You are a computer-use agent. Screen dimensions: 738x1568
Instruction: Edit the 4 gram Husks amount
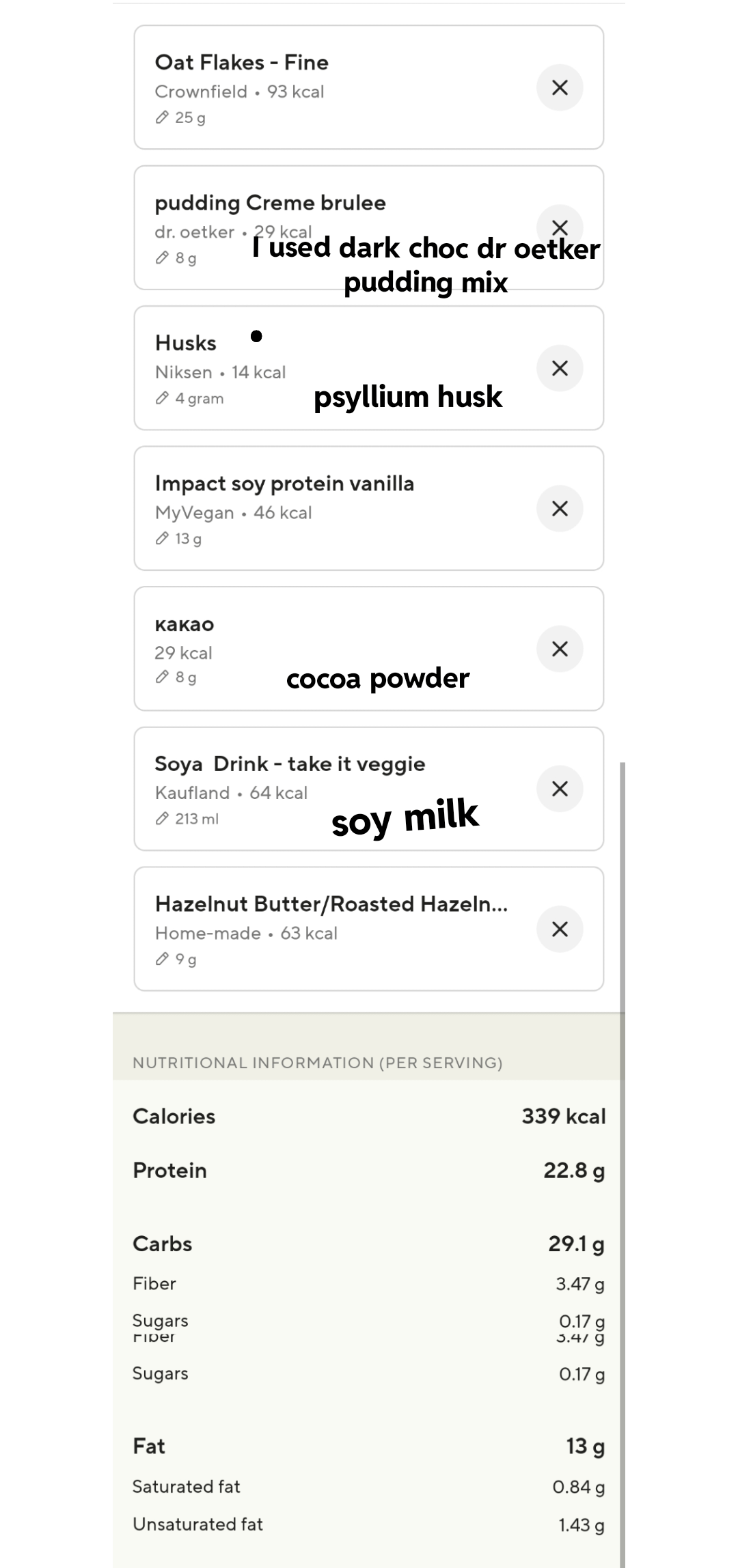(x=190, y=398)
